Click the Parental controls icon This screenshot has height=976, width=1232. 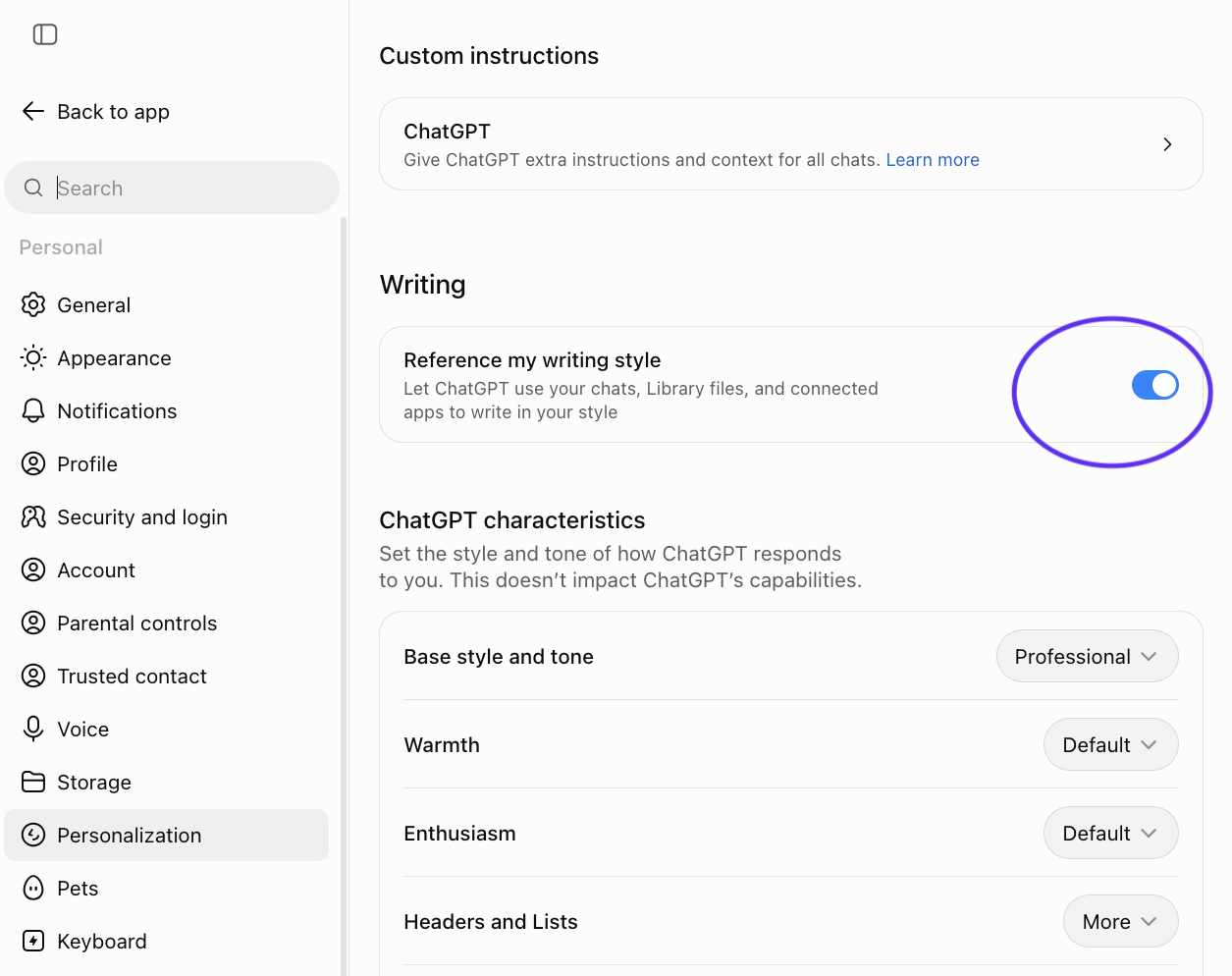click(x=33, y=623)
